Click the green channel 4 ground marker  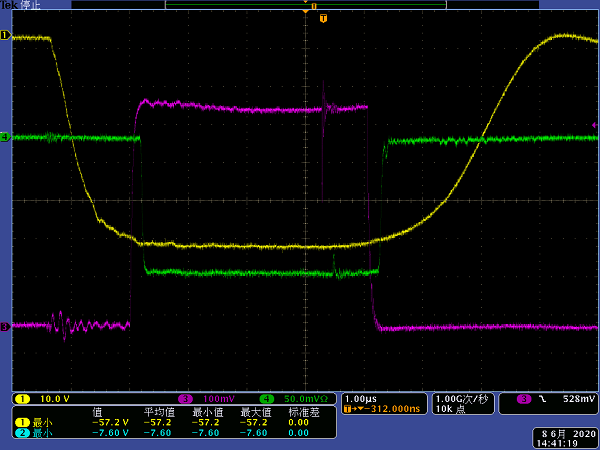[x=5, y=137]
